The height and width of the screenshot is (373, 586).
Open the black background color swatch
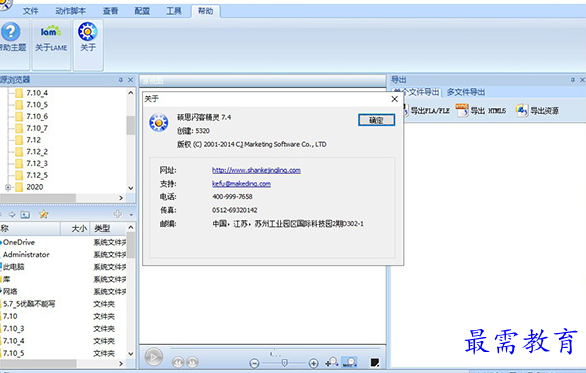pyautogui.click(x=375, y=362)
